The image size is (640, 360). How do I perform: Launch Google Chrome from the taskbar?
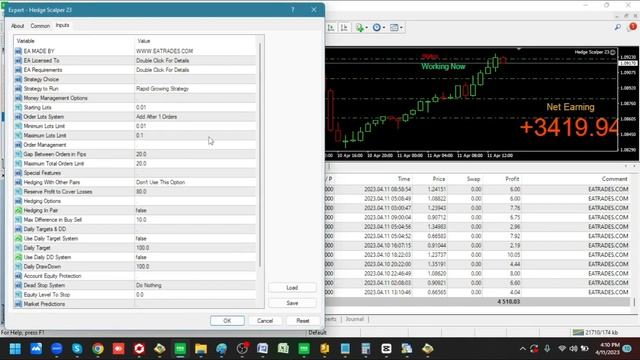[98, 349]
